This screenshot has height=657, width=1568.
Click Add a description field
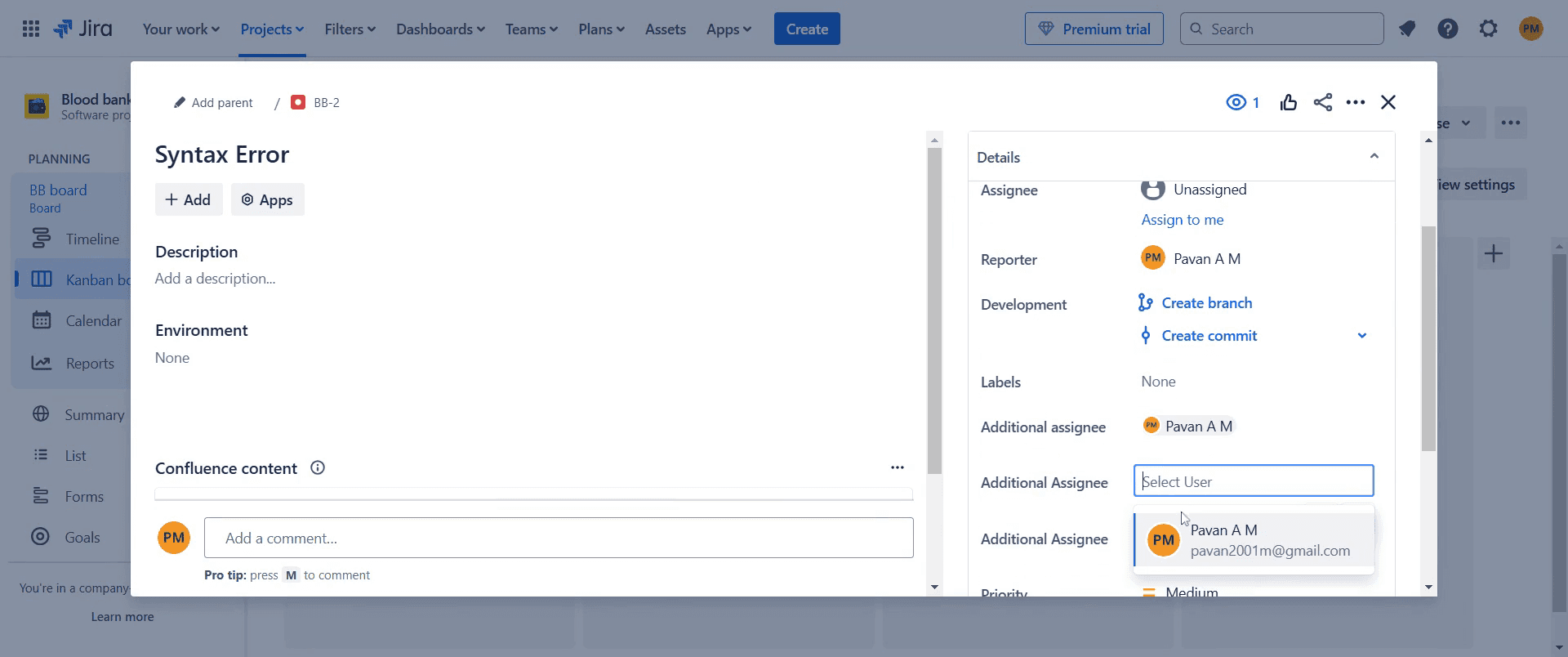216,279
